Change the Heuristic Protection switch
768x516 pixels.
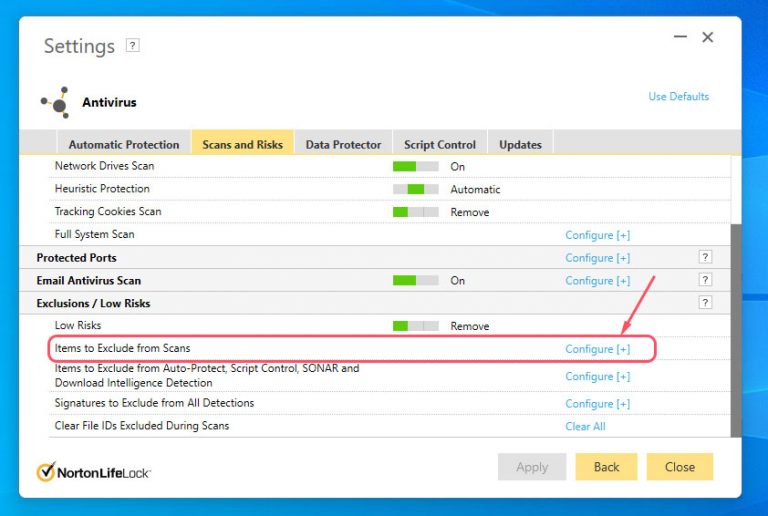(415, 189)
